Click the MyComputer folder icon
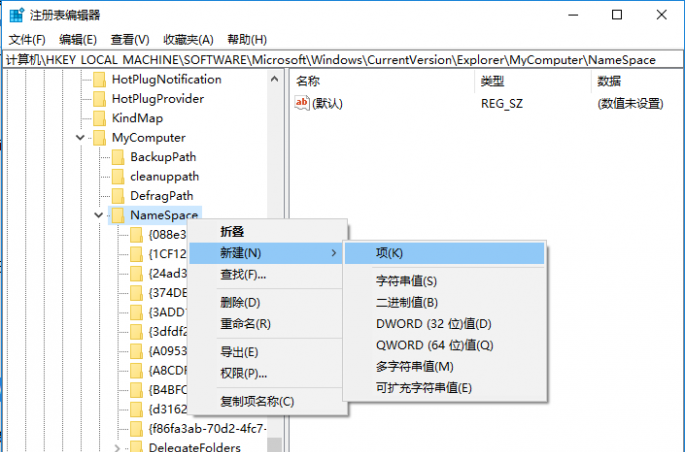This screenshot has height=452, width=685. click(99, 138)
